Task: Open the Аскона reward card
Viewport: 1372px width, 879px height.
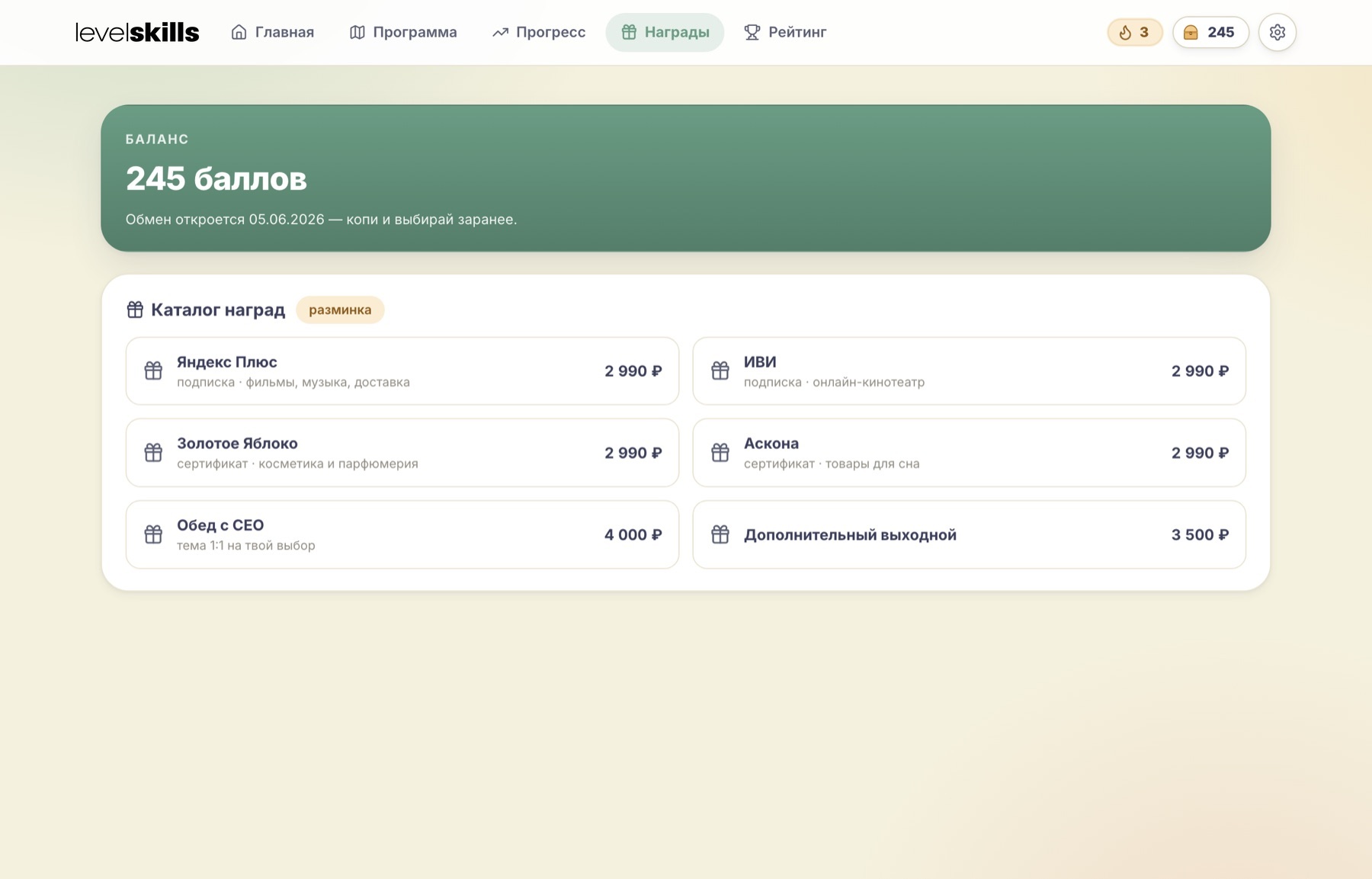Action: click(x=969, y=453)
